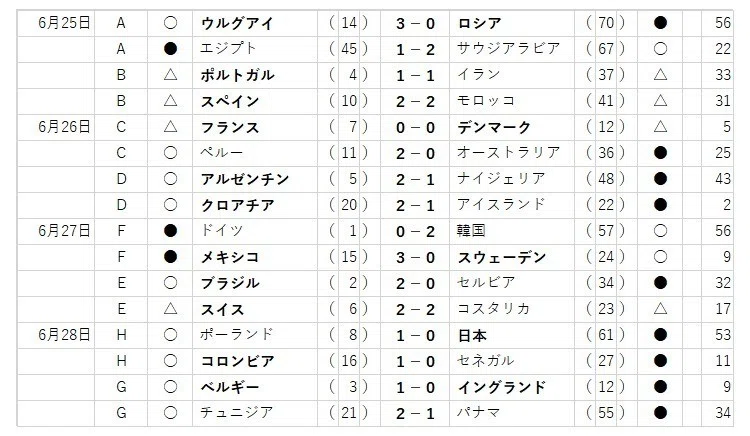The width and height of the screenshot is (750, 436).
Task: Select the 6月25日 date cell
Action: [56, 23]
